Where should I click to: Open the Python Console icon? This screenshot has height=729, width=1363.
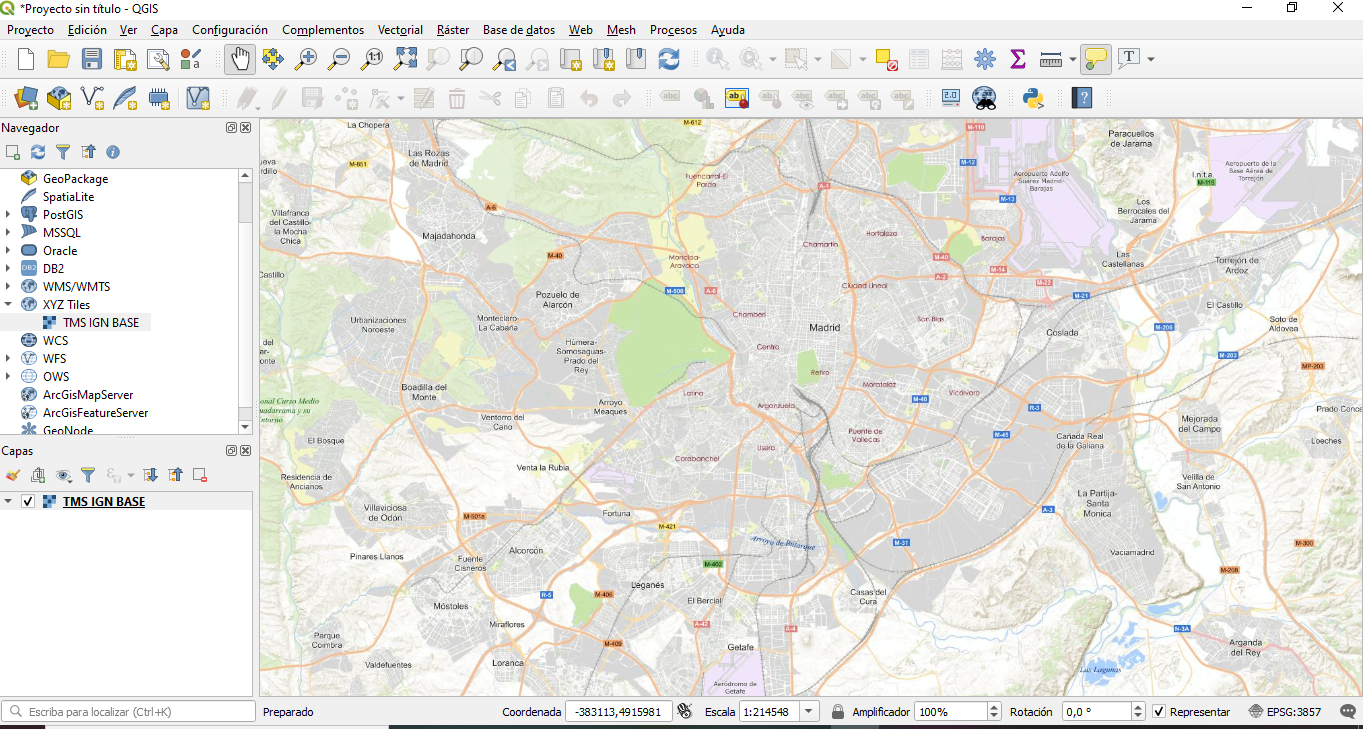[1034, 97]
